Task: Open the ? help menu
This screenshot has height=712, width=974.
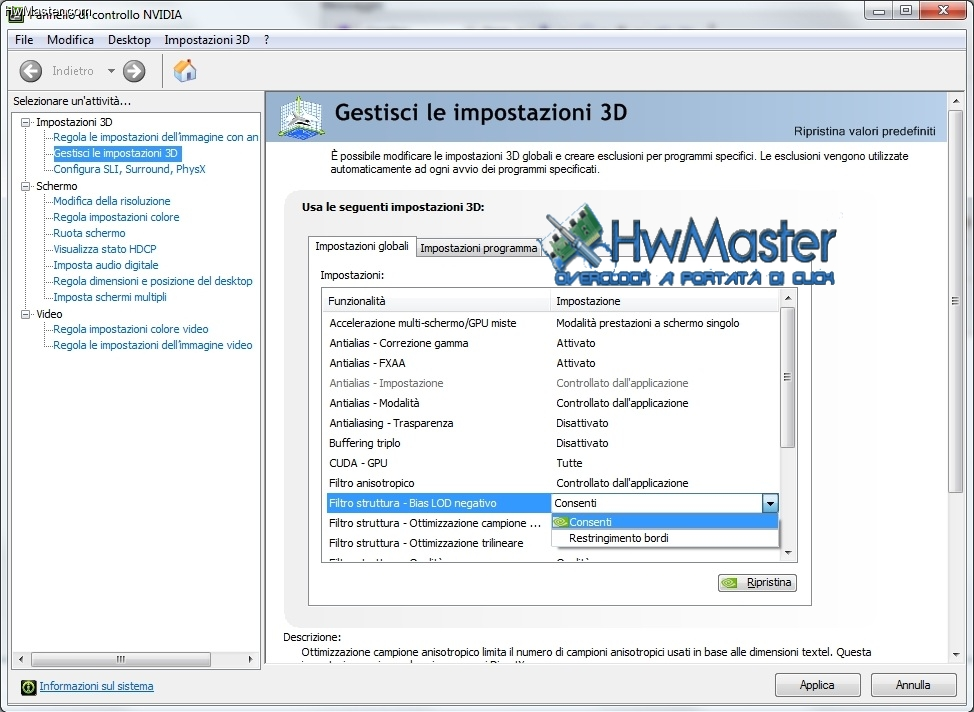Action: pyautogui.click(x=266, y=40)
